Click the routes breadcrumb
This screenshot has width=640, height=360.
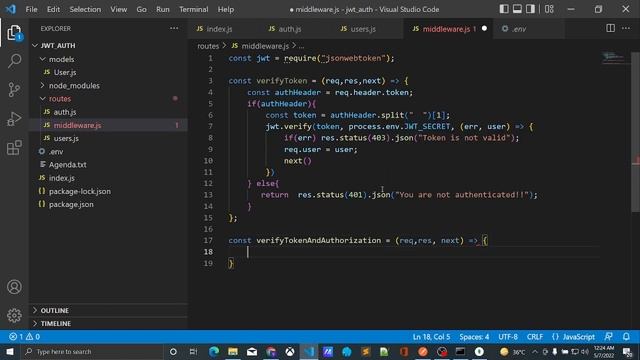coord(208,46)
